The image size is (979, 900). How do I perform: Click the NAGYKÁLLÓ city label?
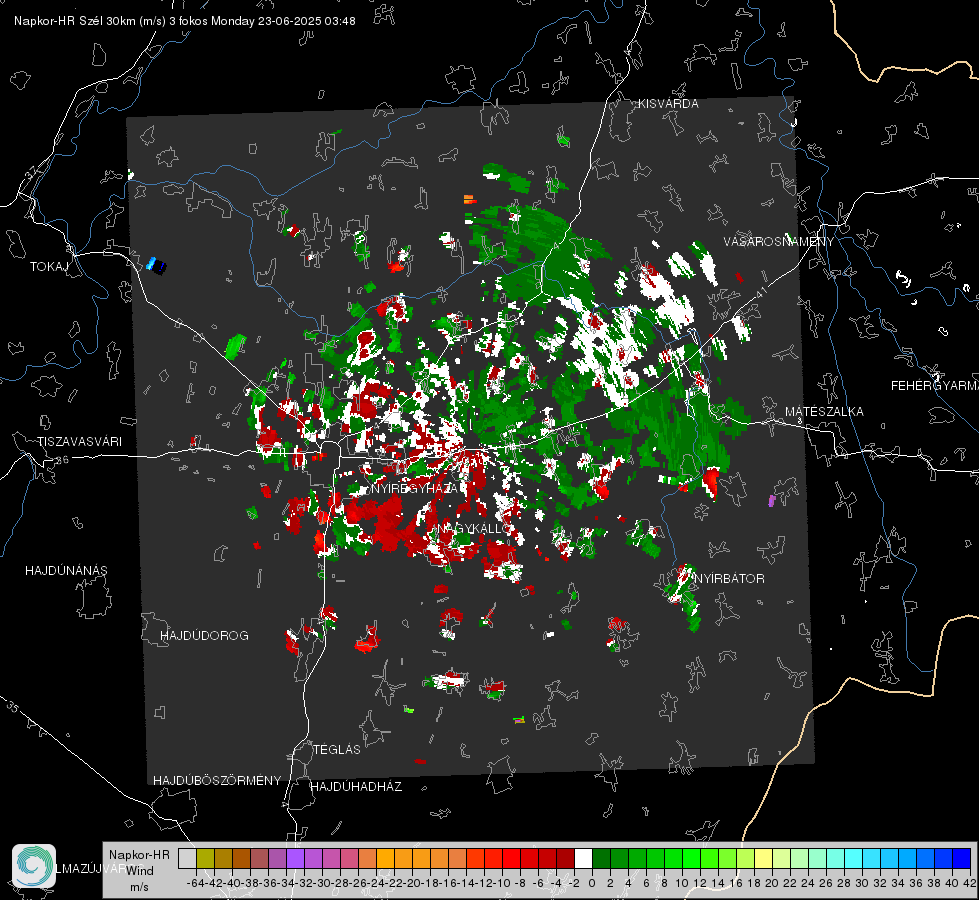tap(473, 528)
